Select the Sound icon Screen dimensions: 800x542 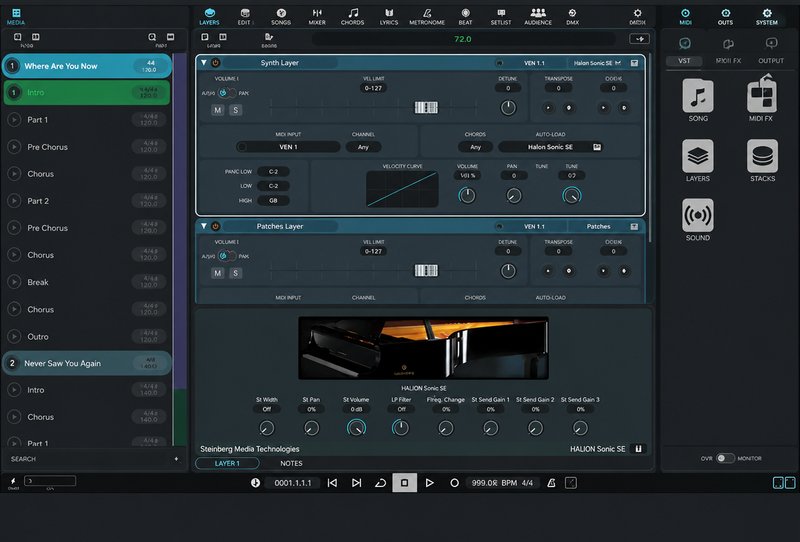(698, 215)
